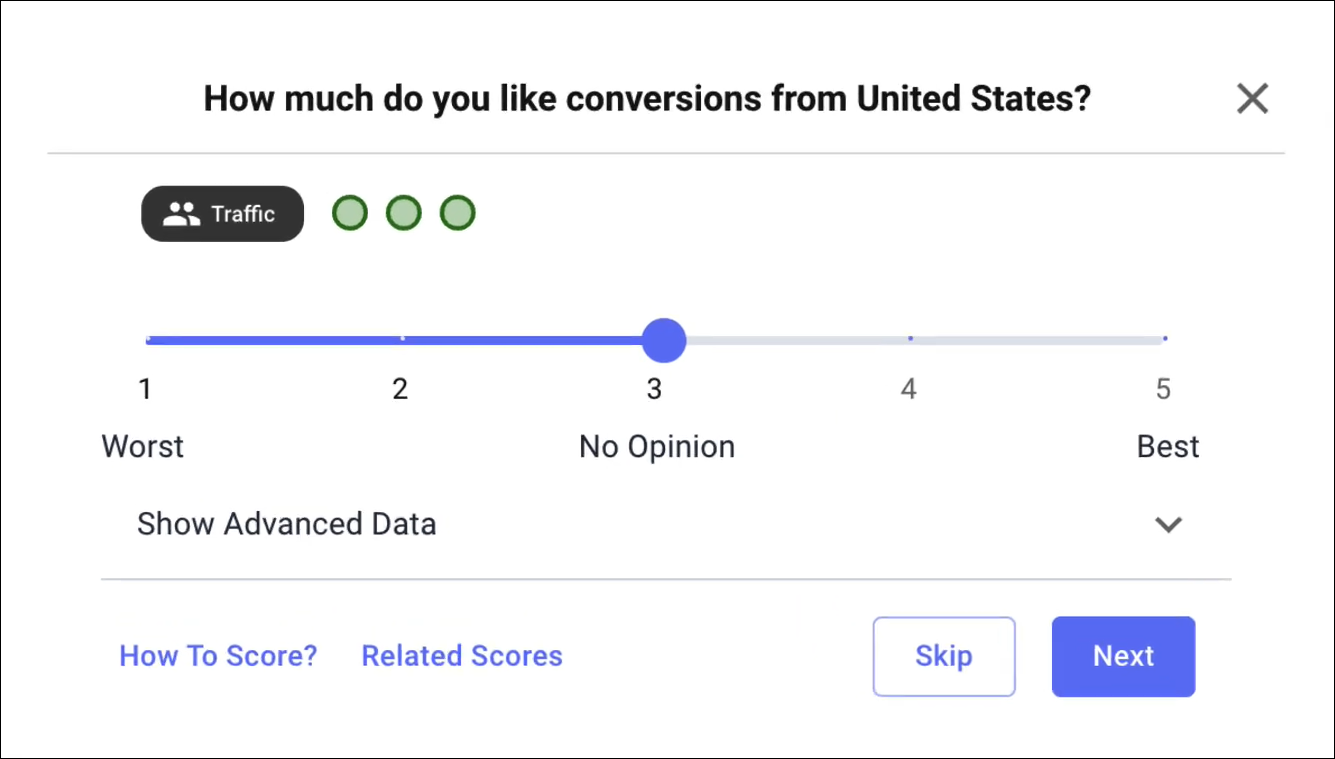Click the first green circle indicator
This screenshot has height=759, width=1335.
350,213
